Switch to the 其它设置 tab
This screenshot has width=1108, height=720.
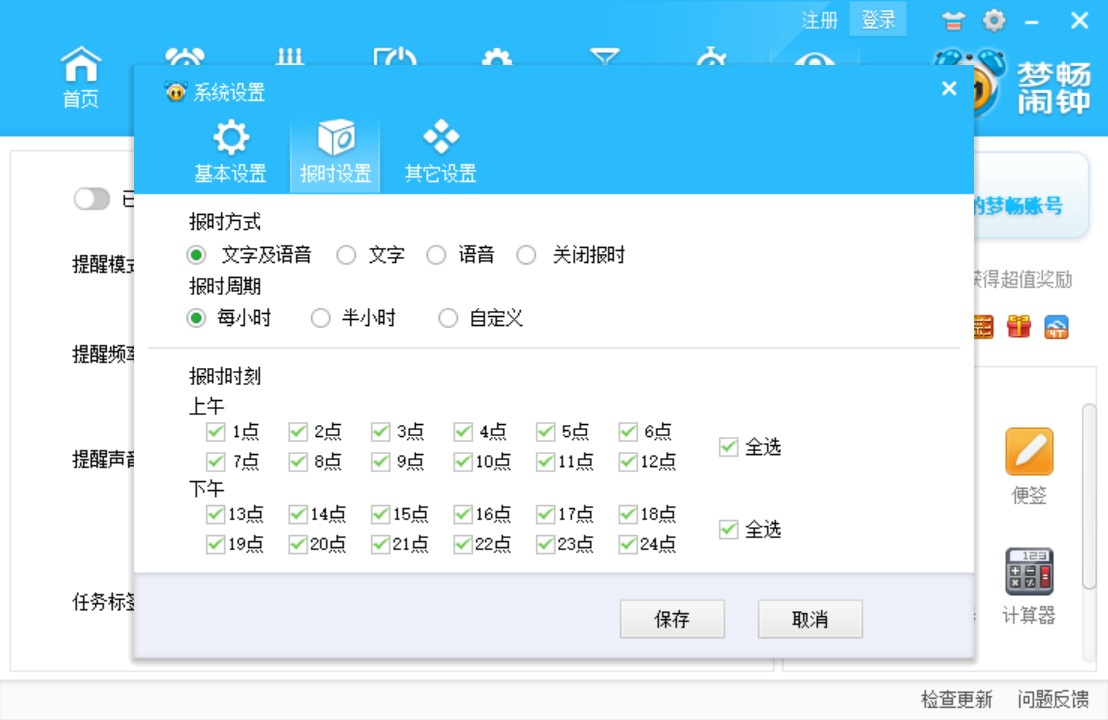click(441, 148)
